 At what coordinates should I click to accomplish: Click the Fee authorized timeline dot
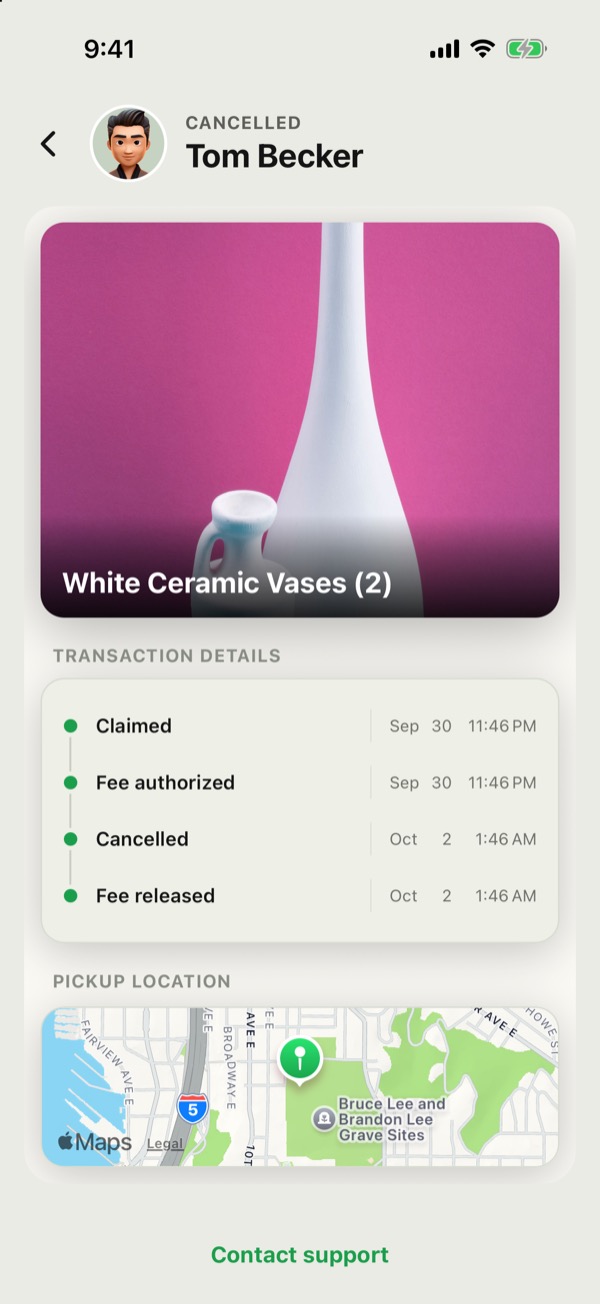click(70, 783)
